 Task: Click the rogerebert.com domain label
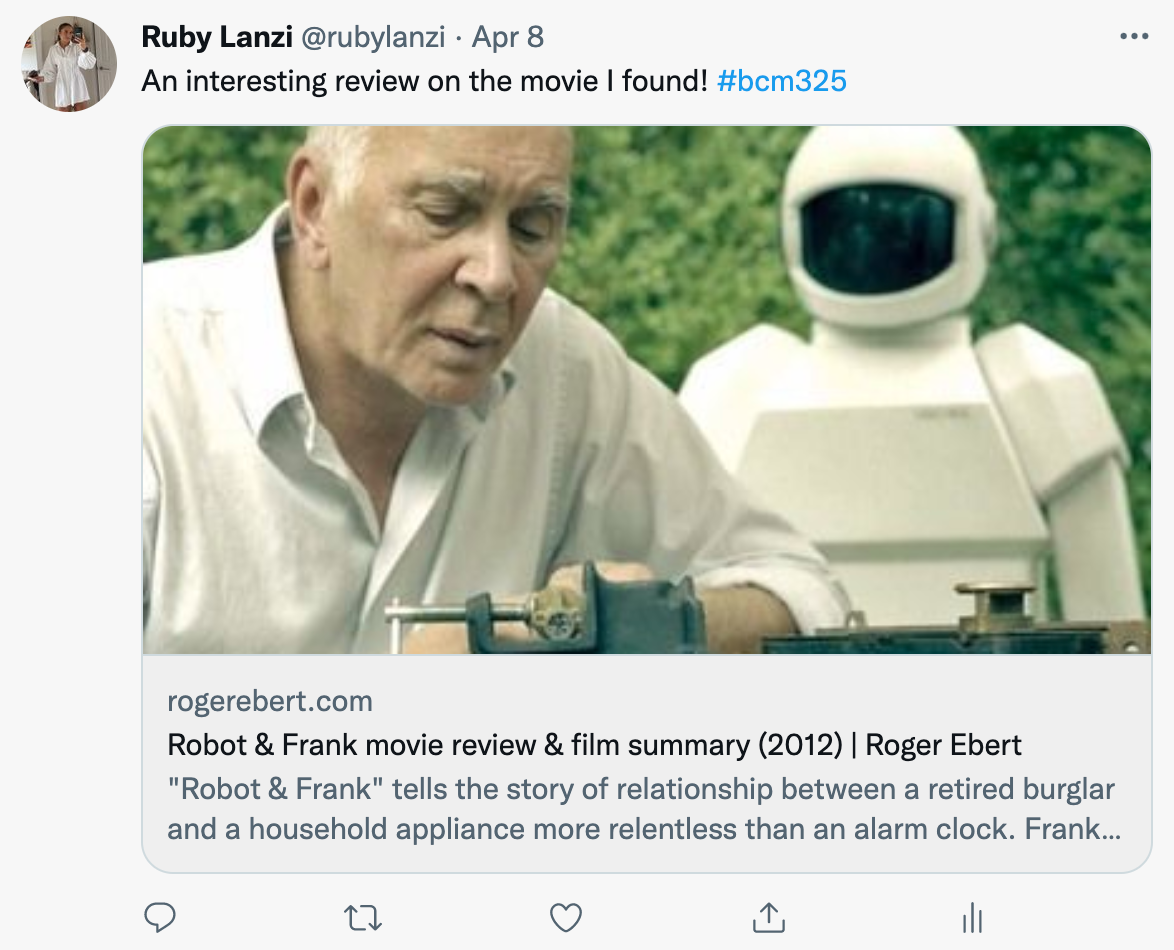coord(270,701)
